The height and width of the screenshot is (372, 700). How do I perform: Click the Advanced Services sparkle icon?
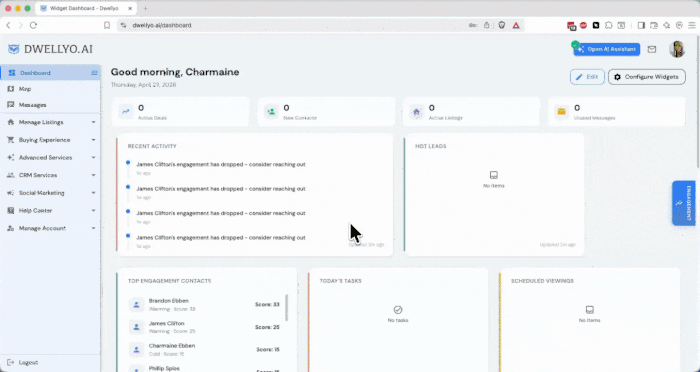(11, 158)
